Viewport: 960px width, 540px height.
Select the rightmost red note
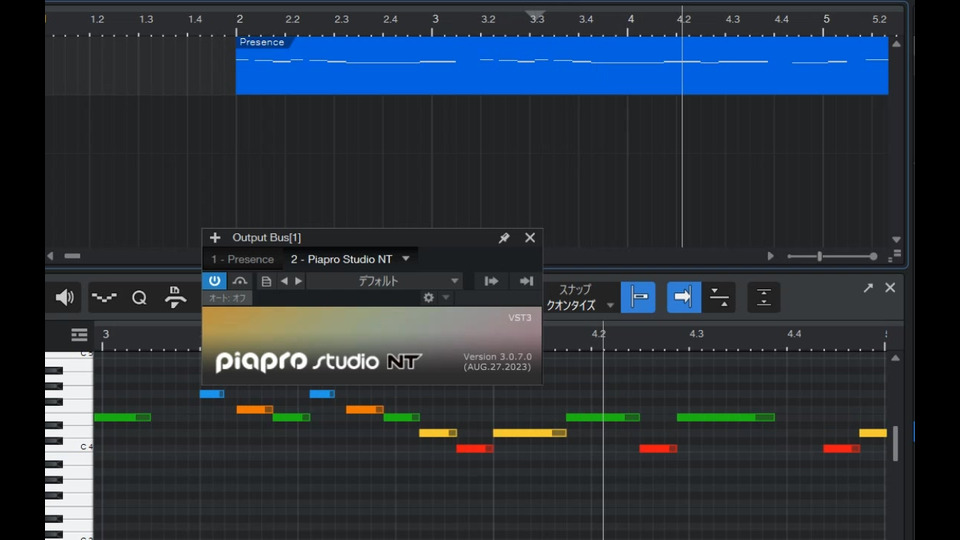pos(841,449)
